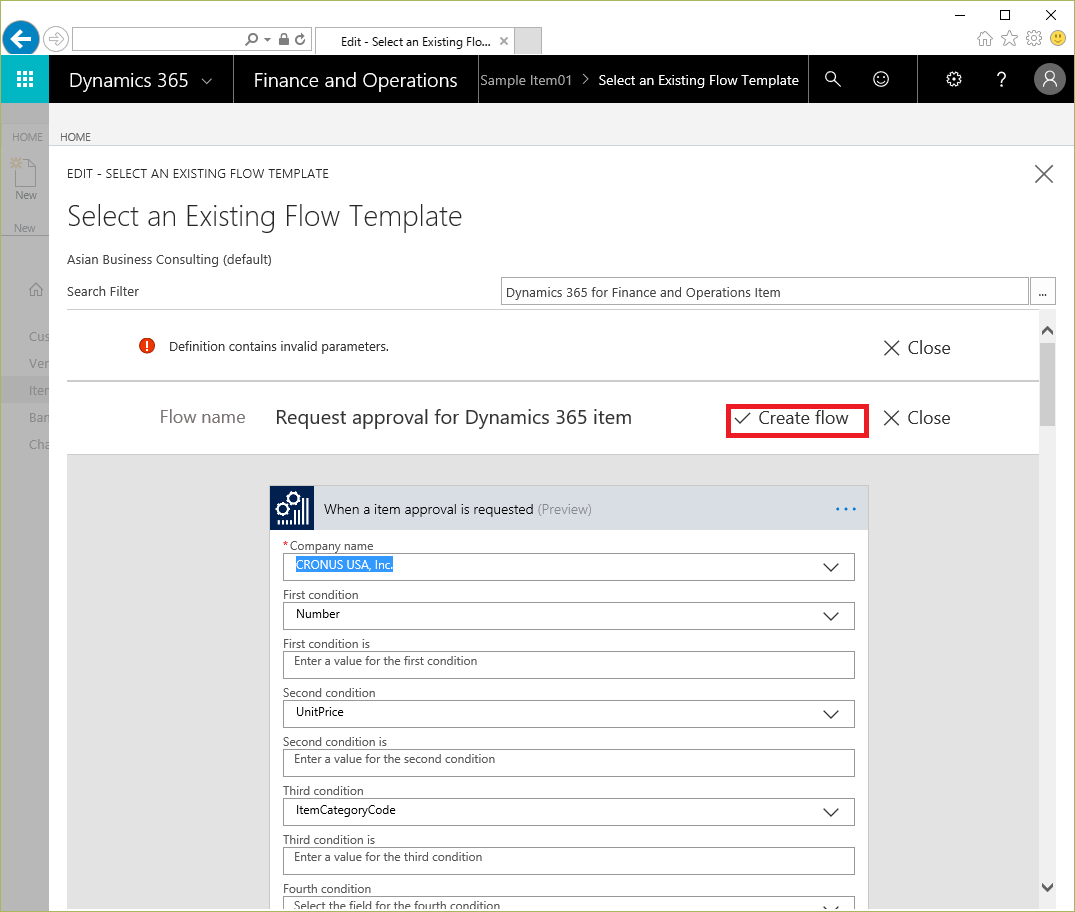Click the Search Filter input field

[x=764, y=291]
